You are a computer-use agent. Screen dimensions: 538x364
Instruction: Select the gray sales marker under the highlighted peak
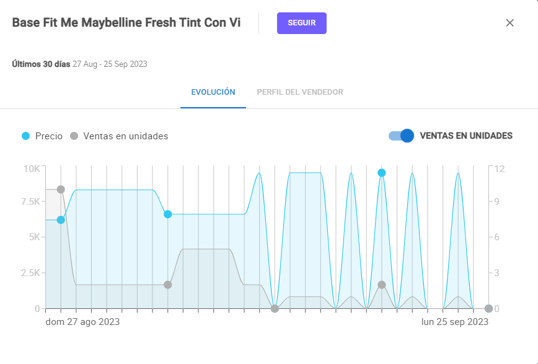[x=382, y=285]
